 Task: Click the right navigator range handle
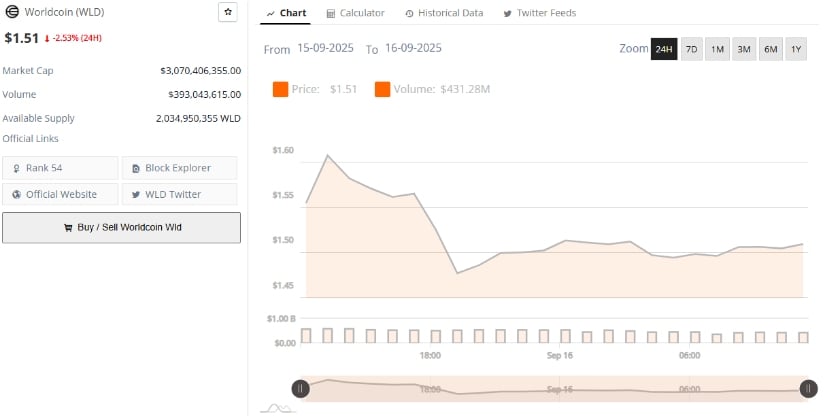pyautogui.click(x=808, y=389)
